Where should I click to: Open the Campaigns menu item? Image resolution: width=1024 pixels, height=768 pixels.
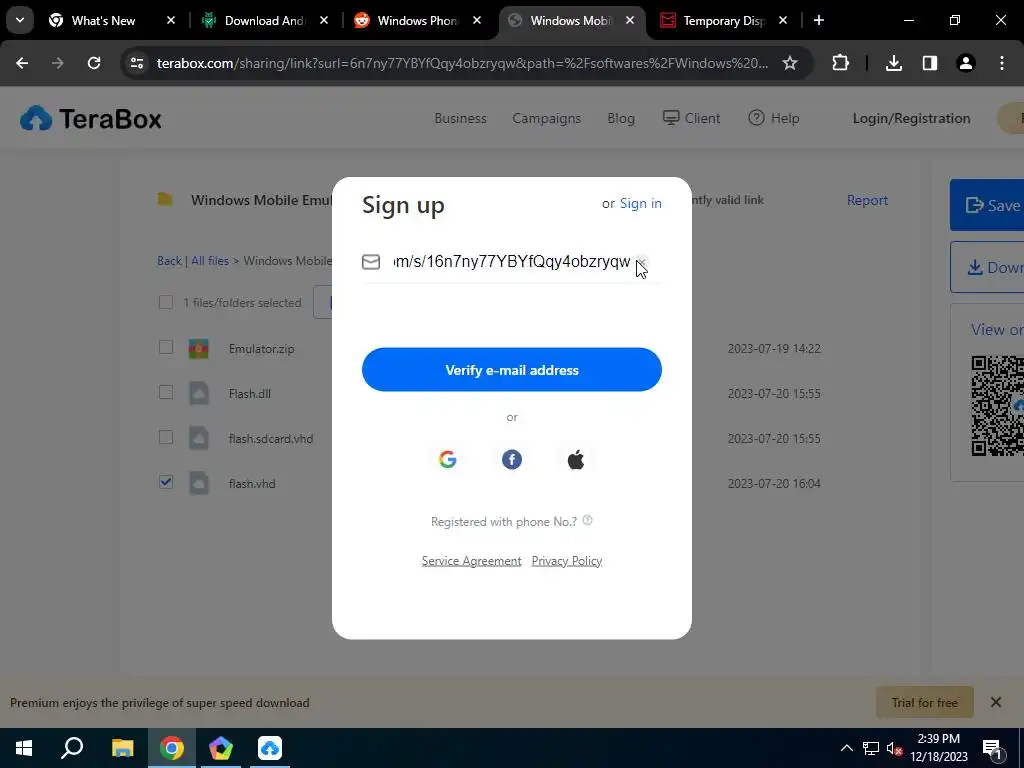[547, 118]
